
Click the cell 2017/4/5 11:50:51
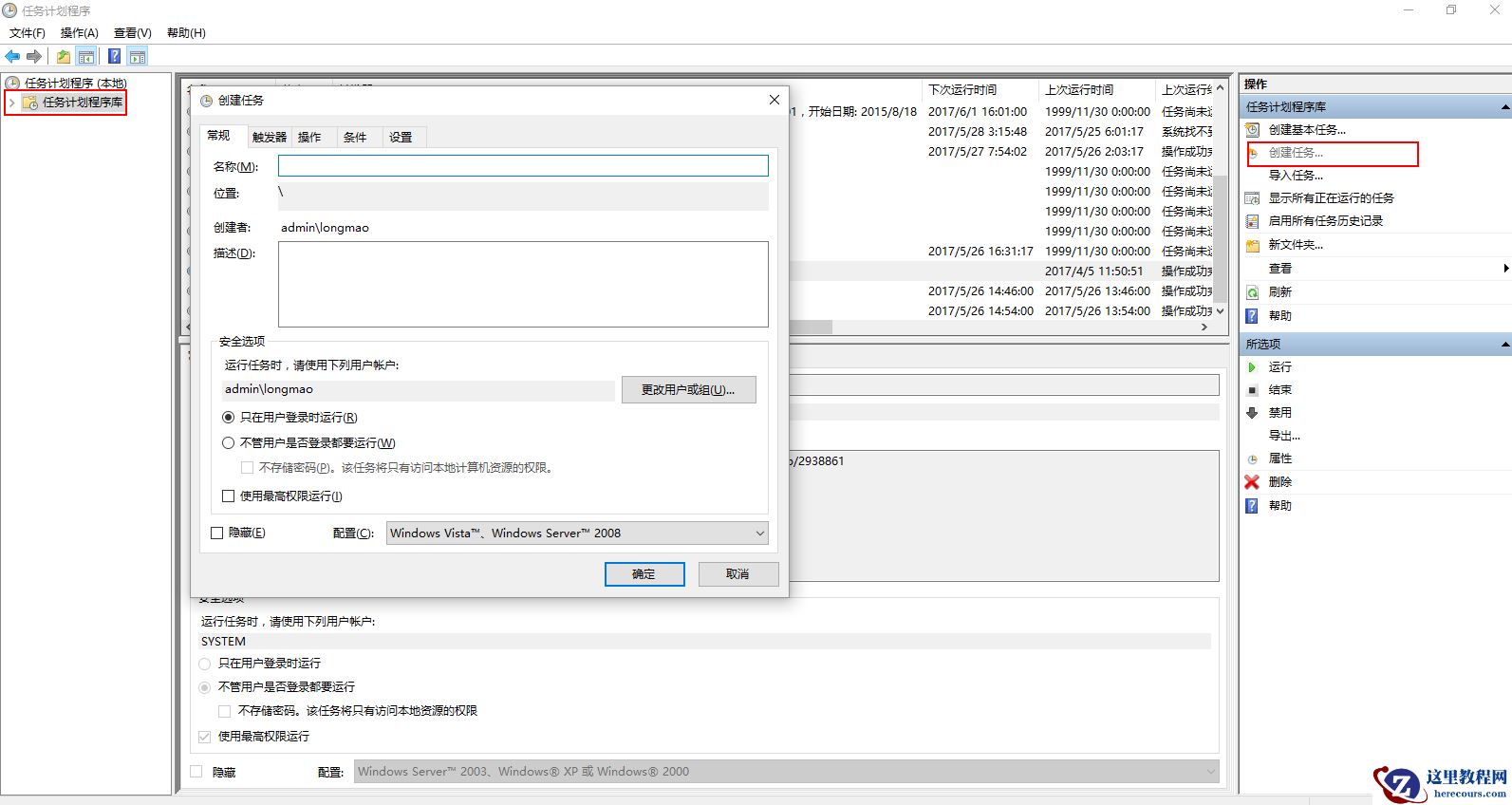tap(1094, 271)
